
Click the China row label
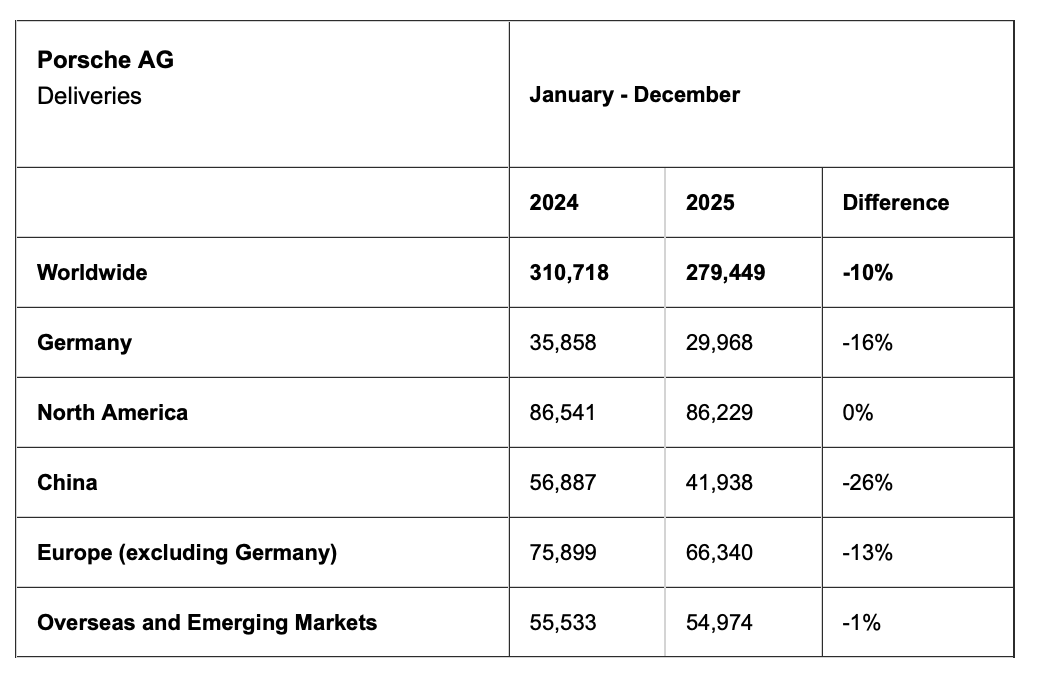[x=67, y=483]
